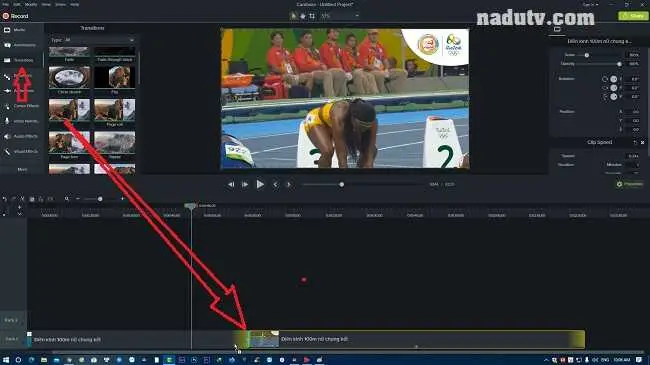Expand the More sidebar options
The width and height of the screenshot is (650, 365).
(x=22, y=169)
